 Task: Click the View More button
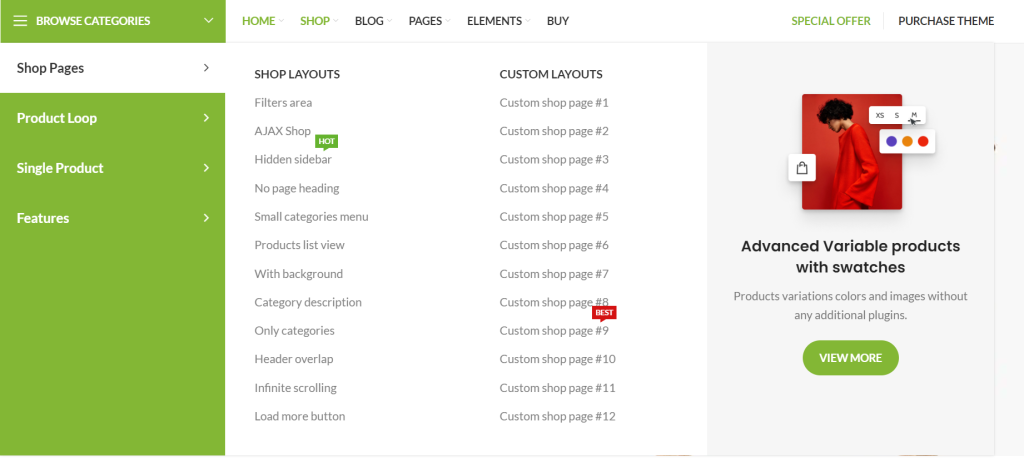tap(850, 358)
